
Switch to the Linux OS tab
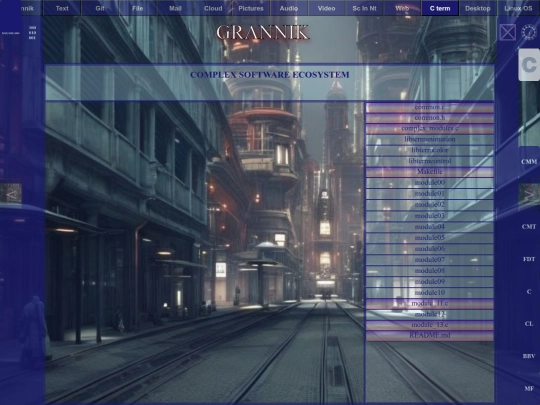point(518,8)
